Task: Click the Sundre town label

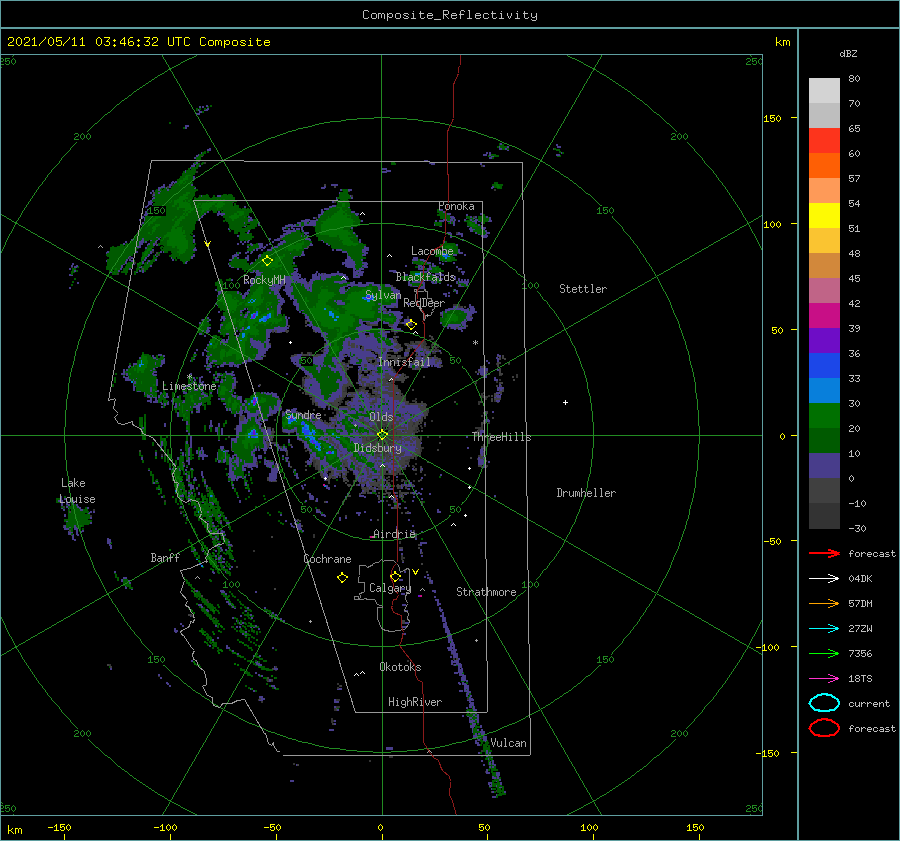Action: click(302, 414)
